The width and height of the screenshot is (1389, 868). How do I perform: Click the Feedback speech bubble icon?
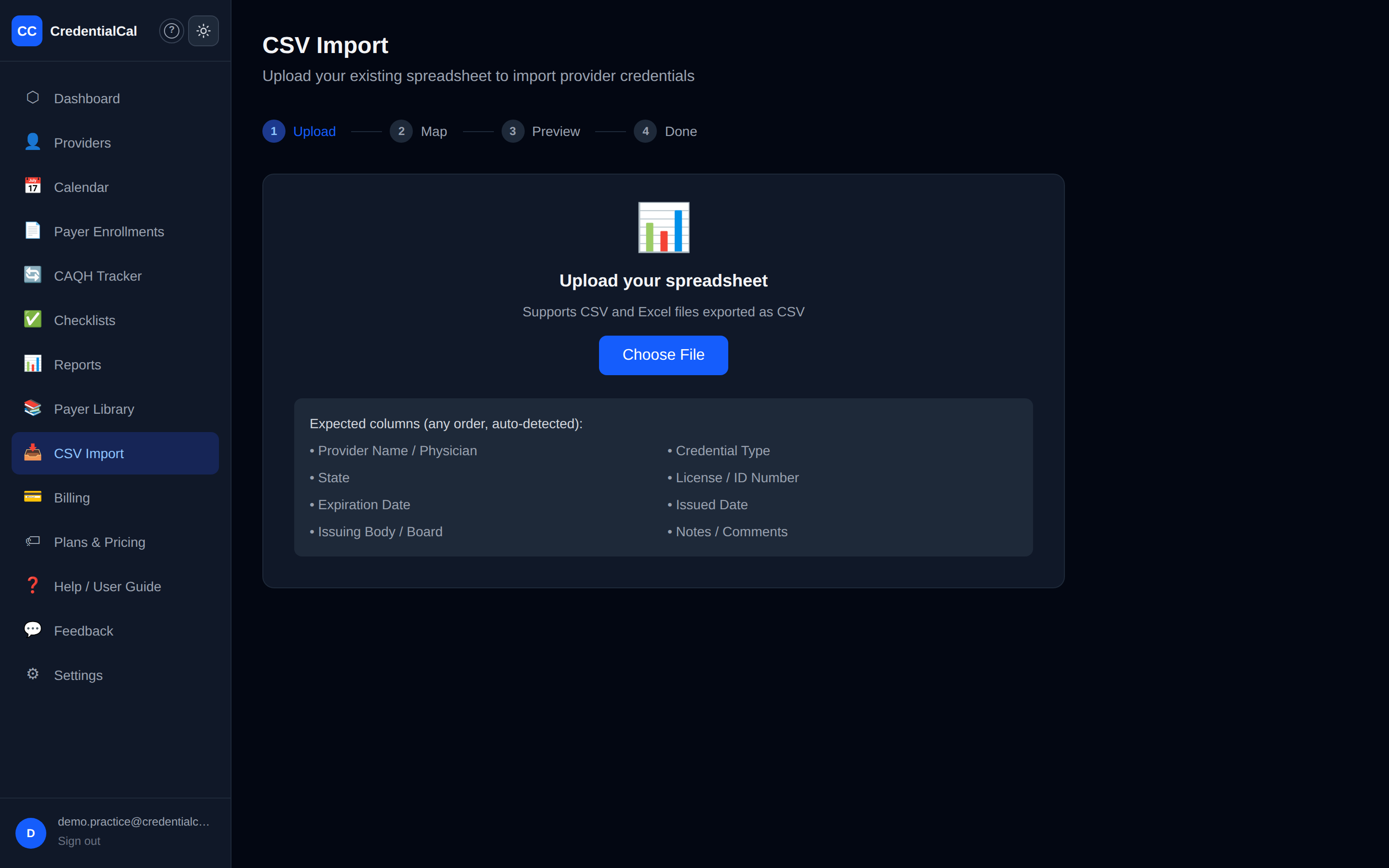pyautogui.click(x=33, y=630)
